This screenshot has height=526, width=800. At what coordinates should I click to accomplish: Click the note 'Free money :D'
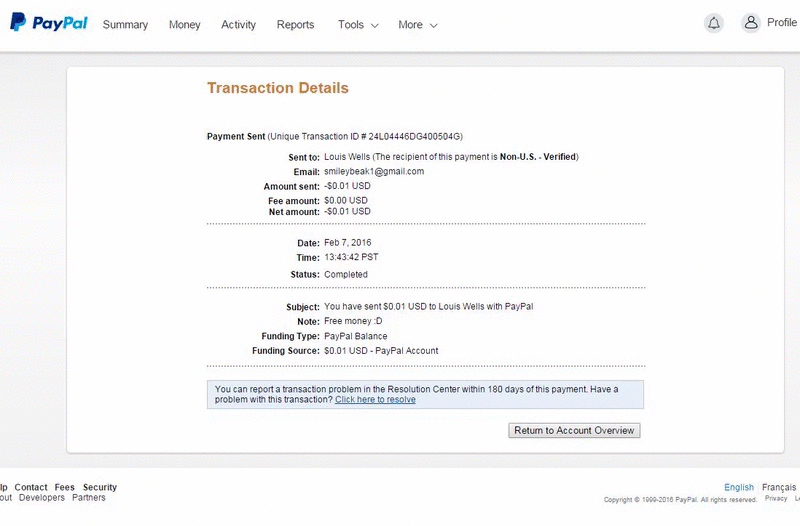click(353, 321)
